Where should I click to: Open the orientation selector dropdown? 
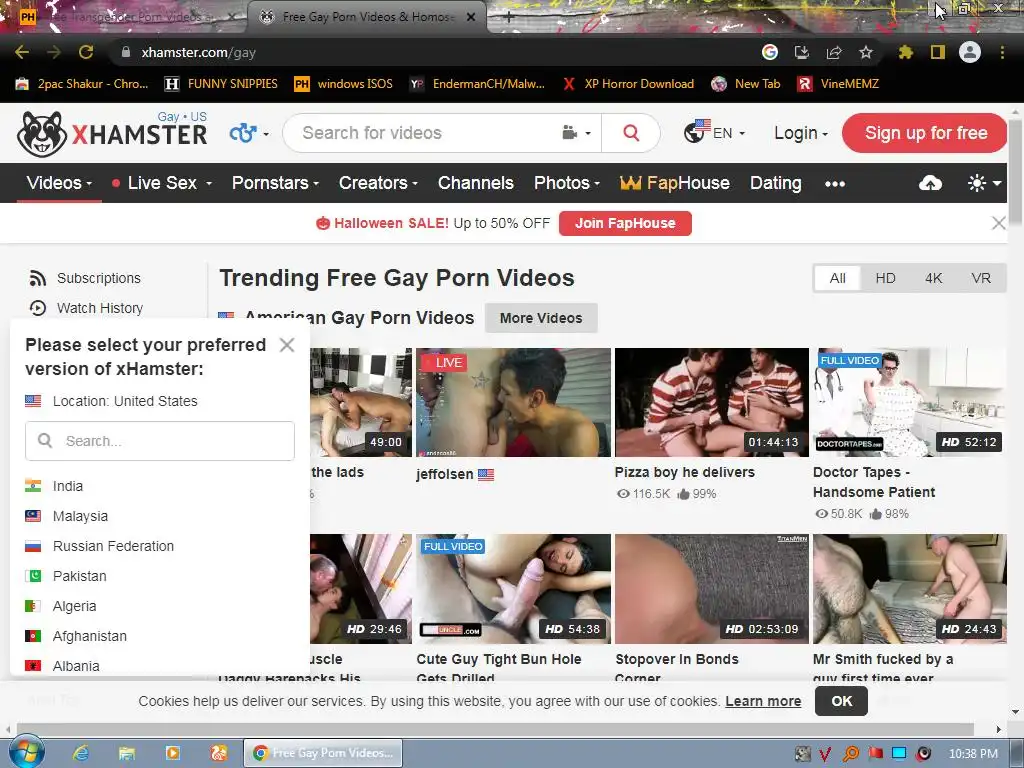click(x=249, y=133)
